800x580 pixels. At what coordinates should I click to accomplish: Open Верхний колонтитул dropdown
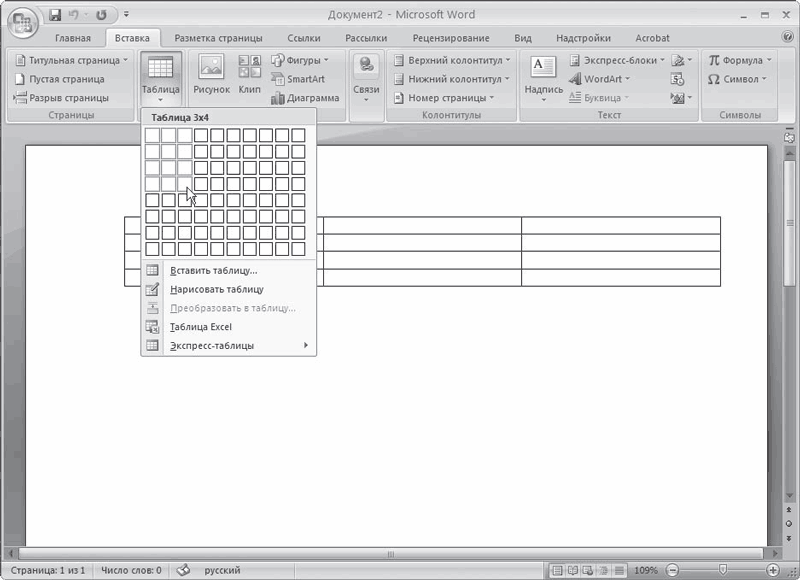[x=452, y=60]
